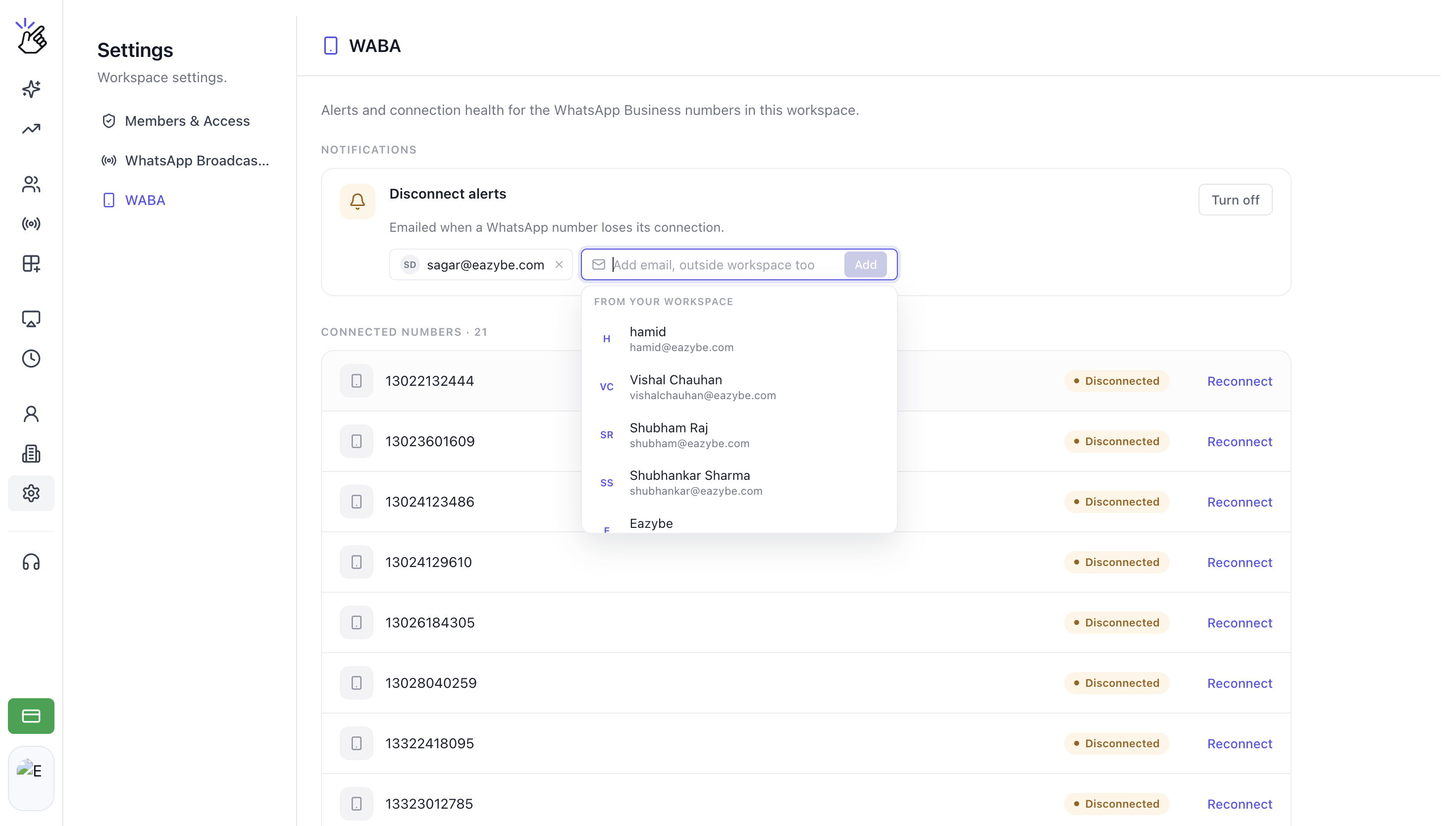Select Shubham Raj from workspace suggestions

739,435
